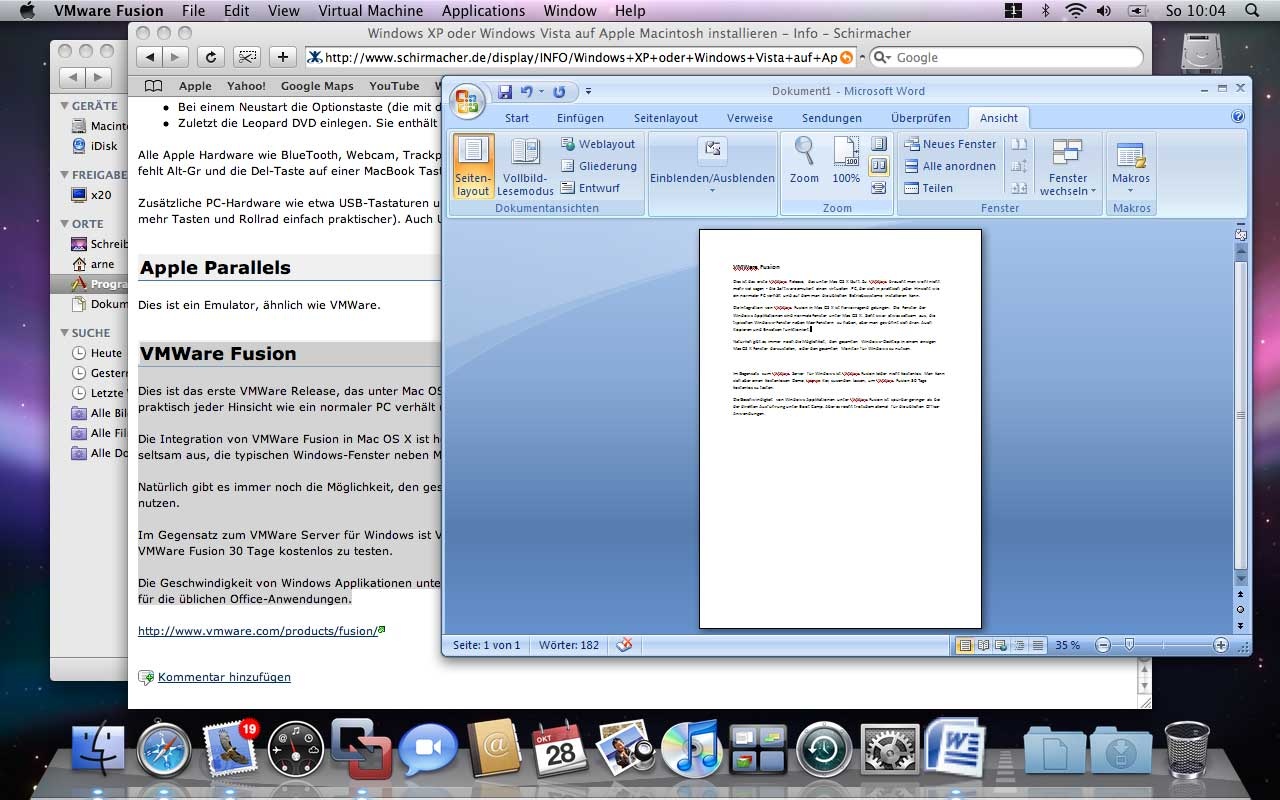Click the zoom slider in Word status bar
This screenshot has width=1280, height=800.
pos(1129,645)
